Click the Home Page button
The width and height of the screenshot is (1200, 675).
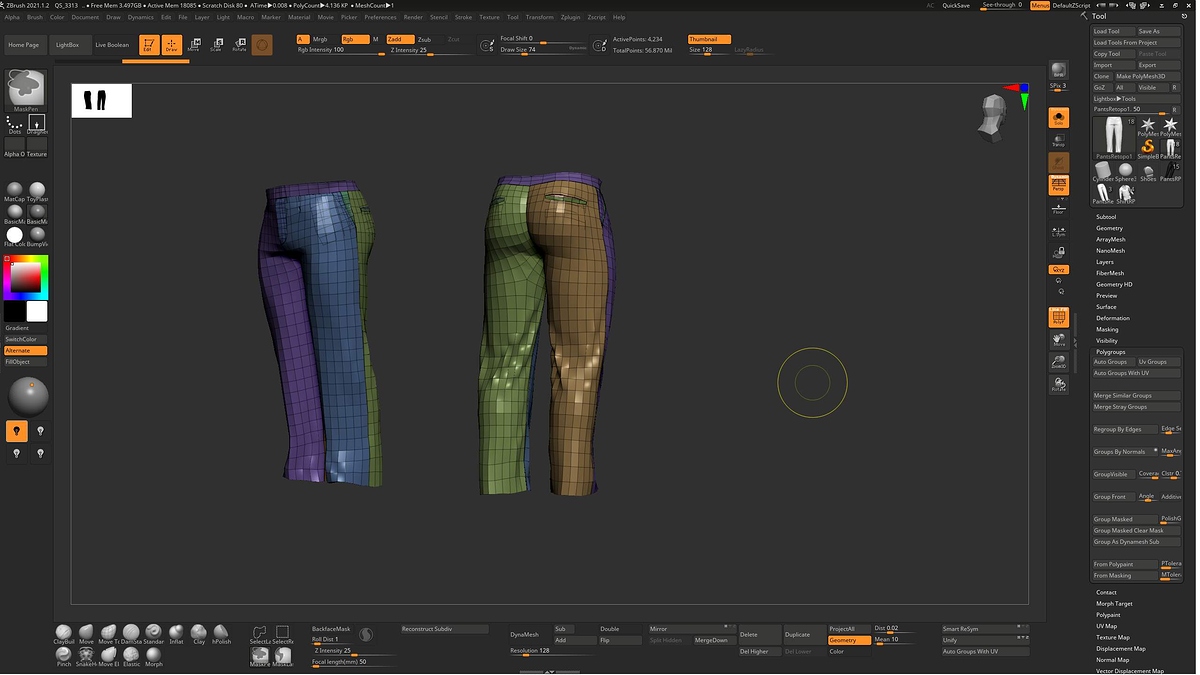24,45
